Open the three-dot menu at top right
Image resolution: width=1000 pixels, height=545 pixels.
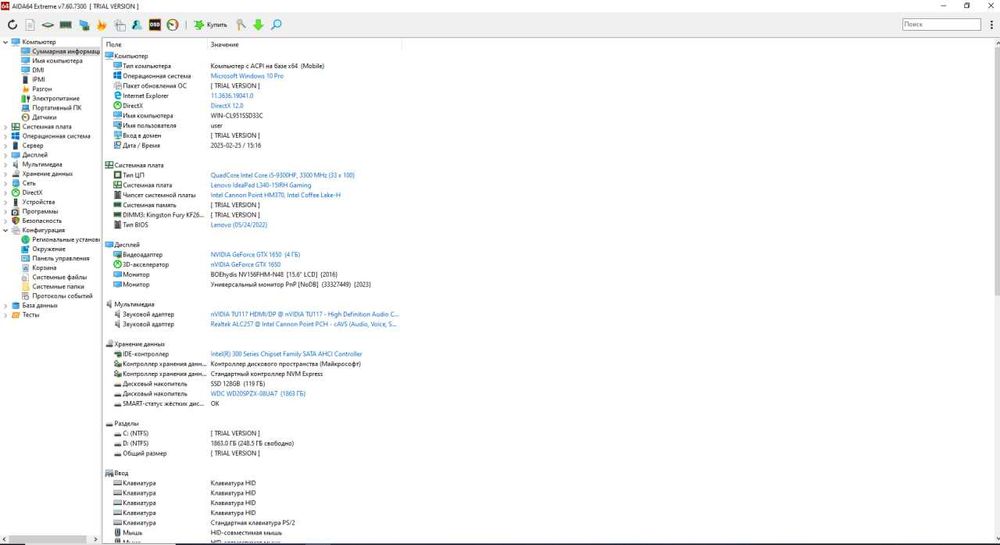992,24
